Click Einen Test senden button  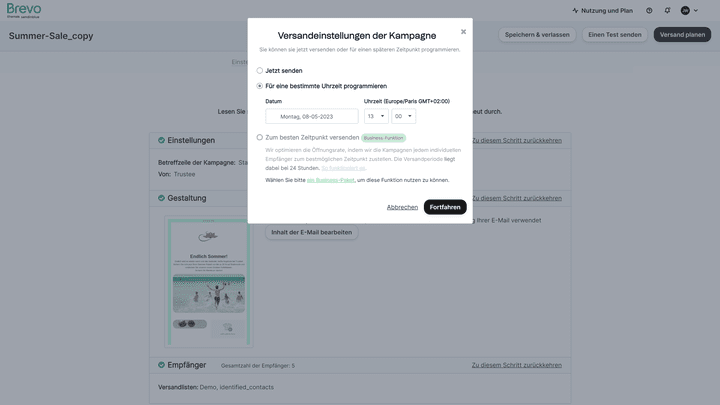click(x=615, y=34)
